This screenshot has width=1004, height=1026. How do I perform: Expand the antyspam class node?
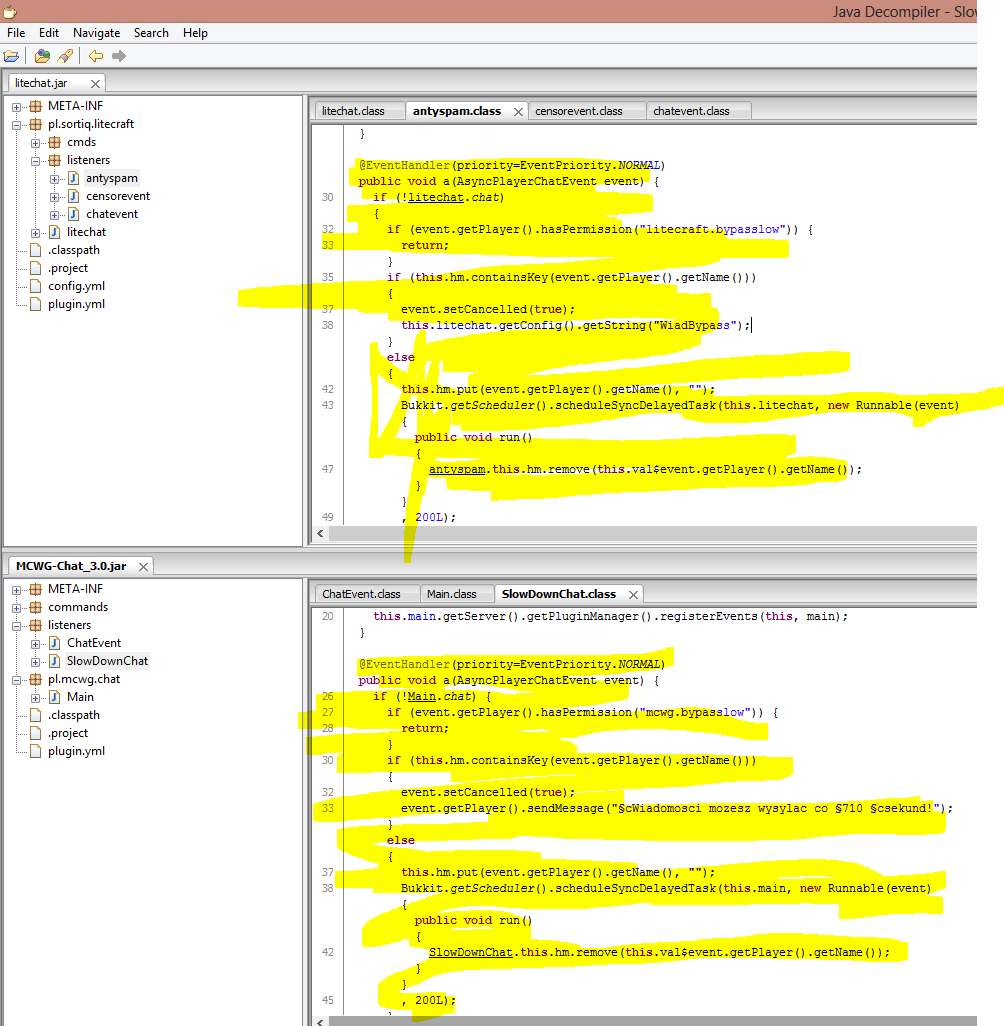pos(54,179)
